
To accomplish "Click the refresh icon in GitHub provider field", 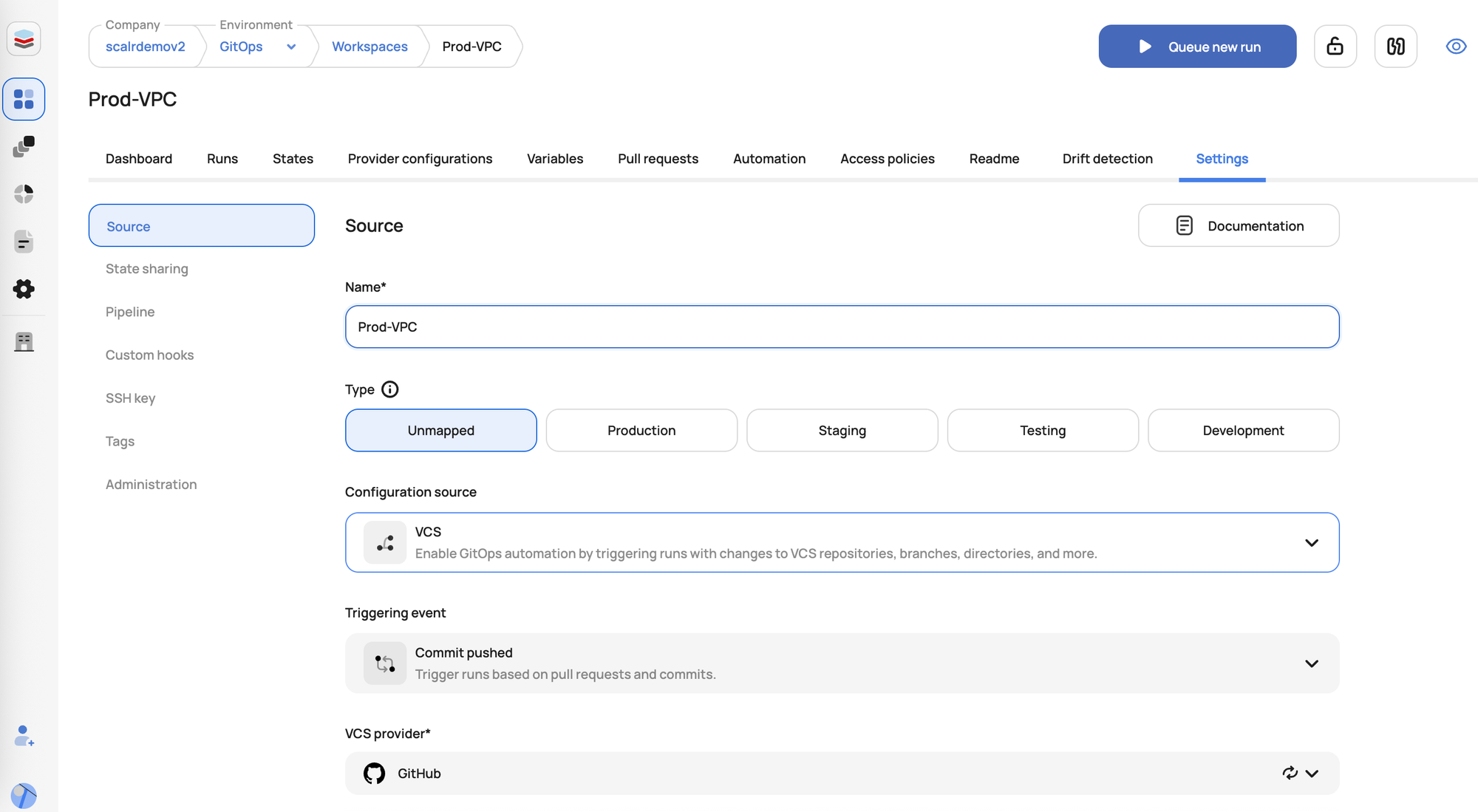I will 1290,773.
